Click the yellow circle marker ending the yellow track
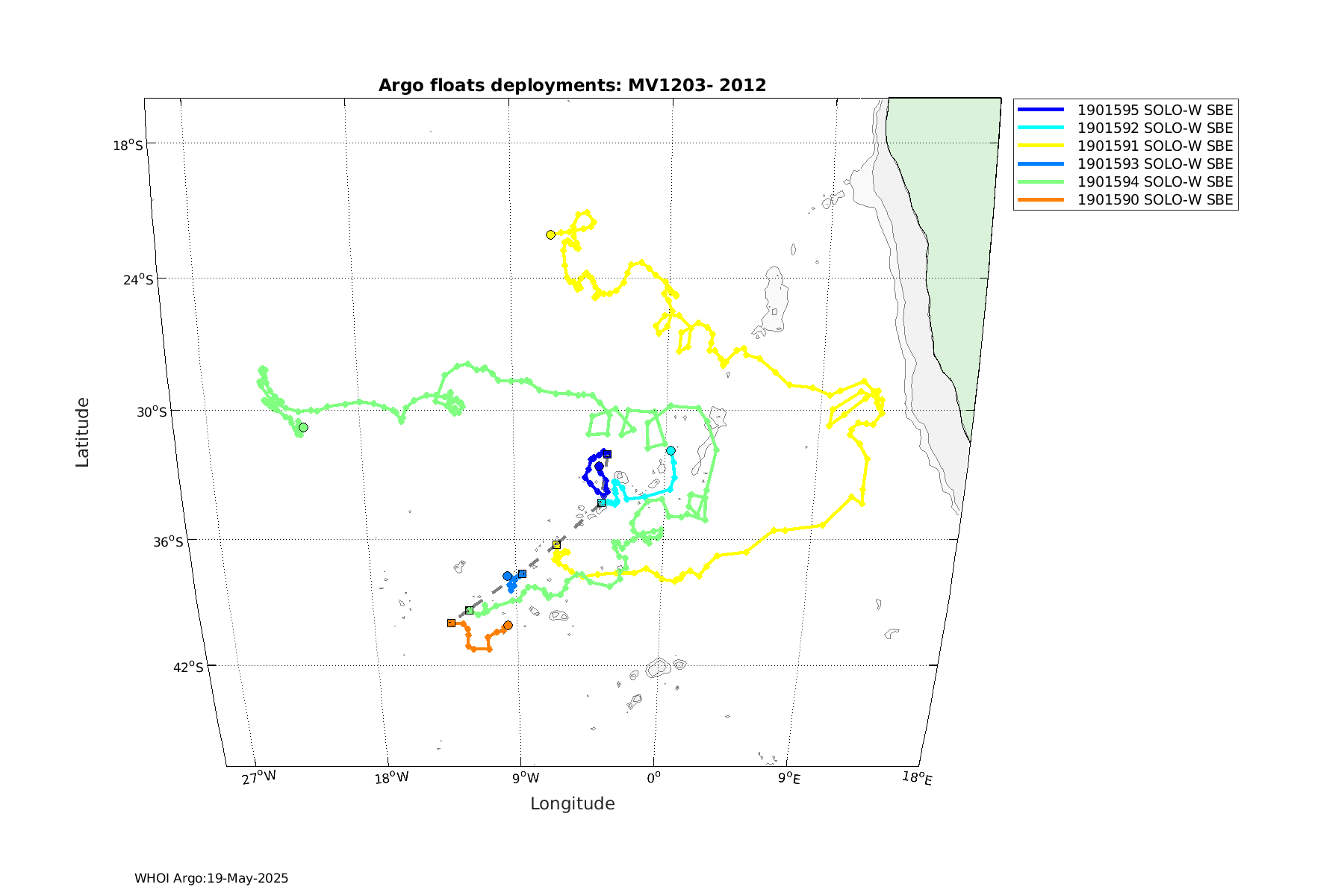This screenshot has width=1344, height=896. tap(550, 234)
